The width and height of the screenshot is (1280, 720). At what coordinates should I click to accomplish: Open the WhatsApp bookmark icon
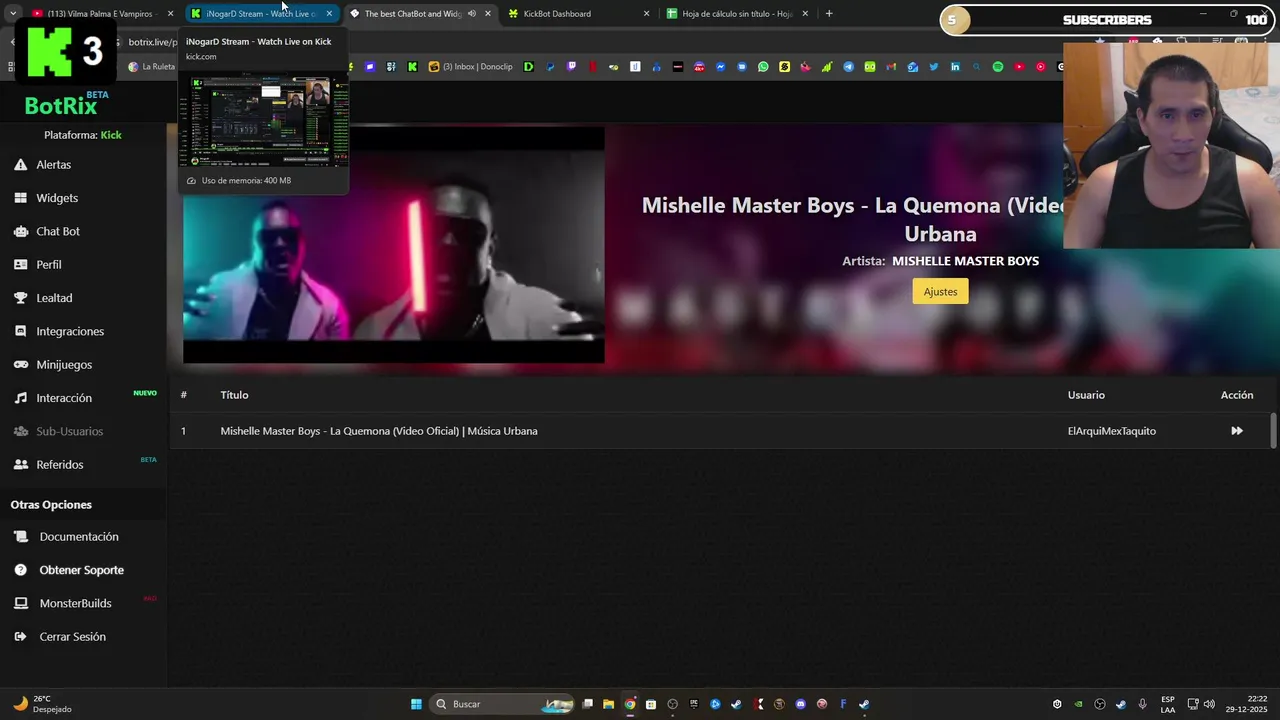[763, 67]
